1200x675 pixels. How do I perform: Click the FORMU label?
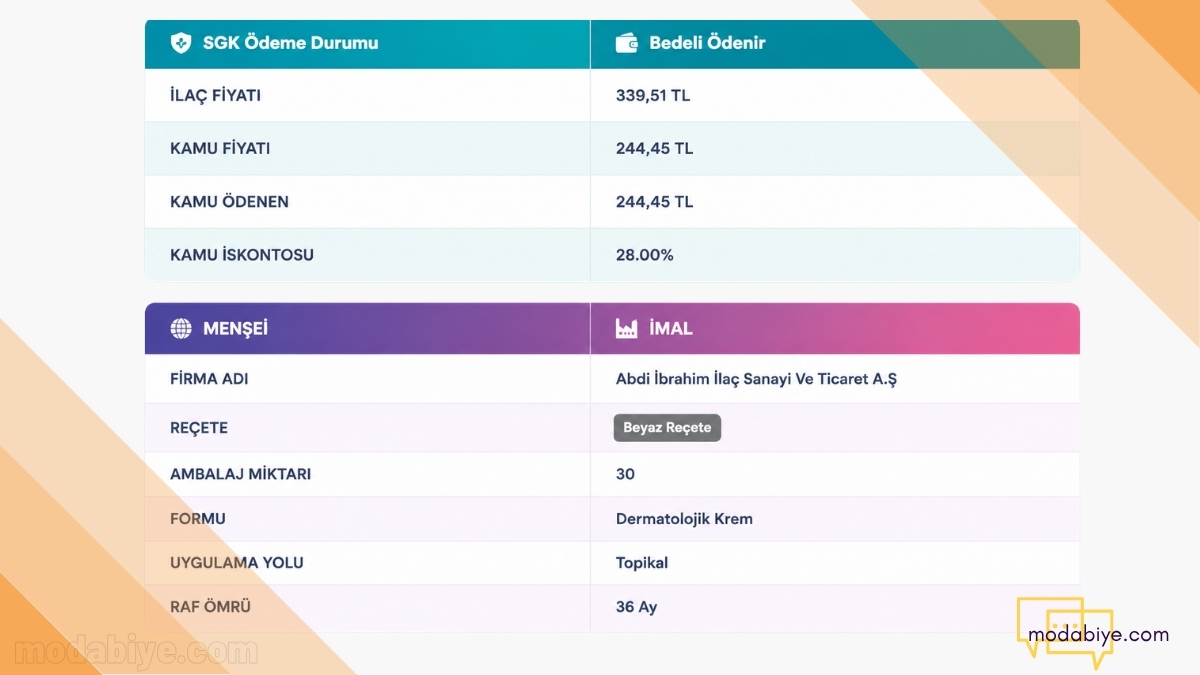pos(198,519)
